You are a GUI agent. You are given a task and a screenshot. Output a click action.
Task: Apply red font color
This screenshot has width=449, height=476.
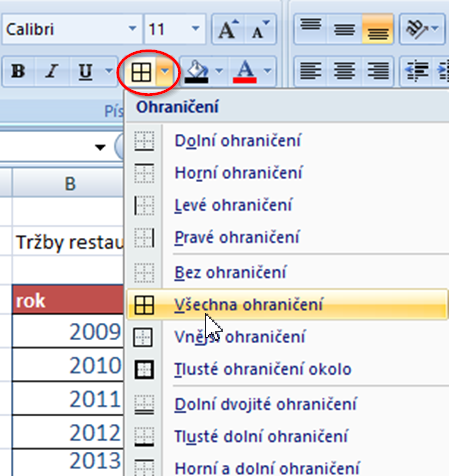pyautogui.click(x=245, y=71)
